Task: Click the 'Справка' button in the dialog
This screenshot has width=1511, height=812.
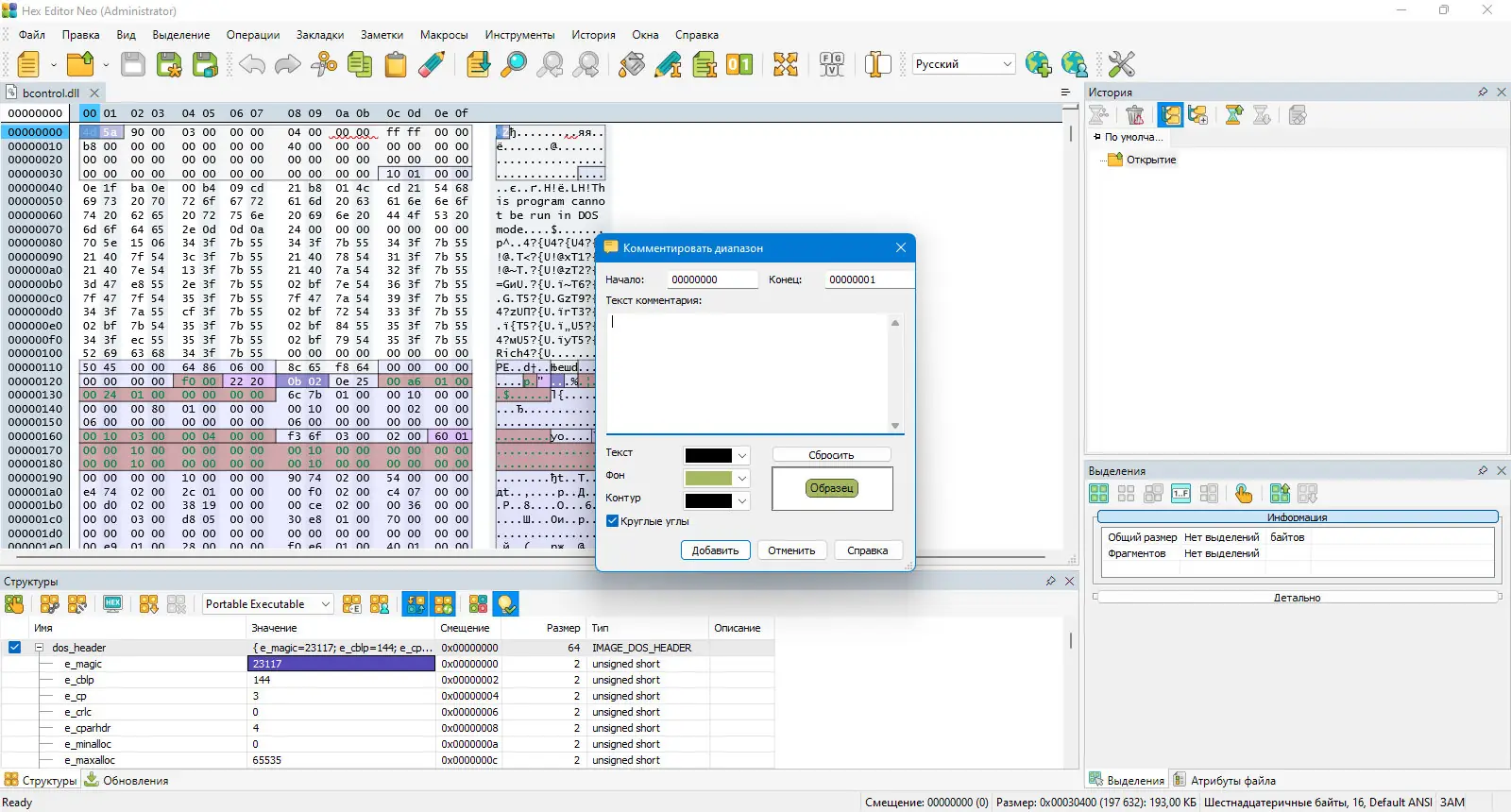Action: click(x=868, y=550)
